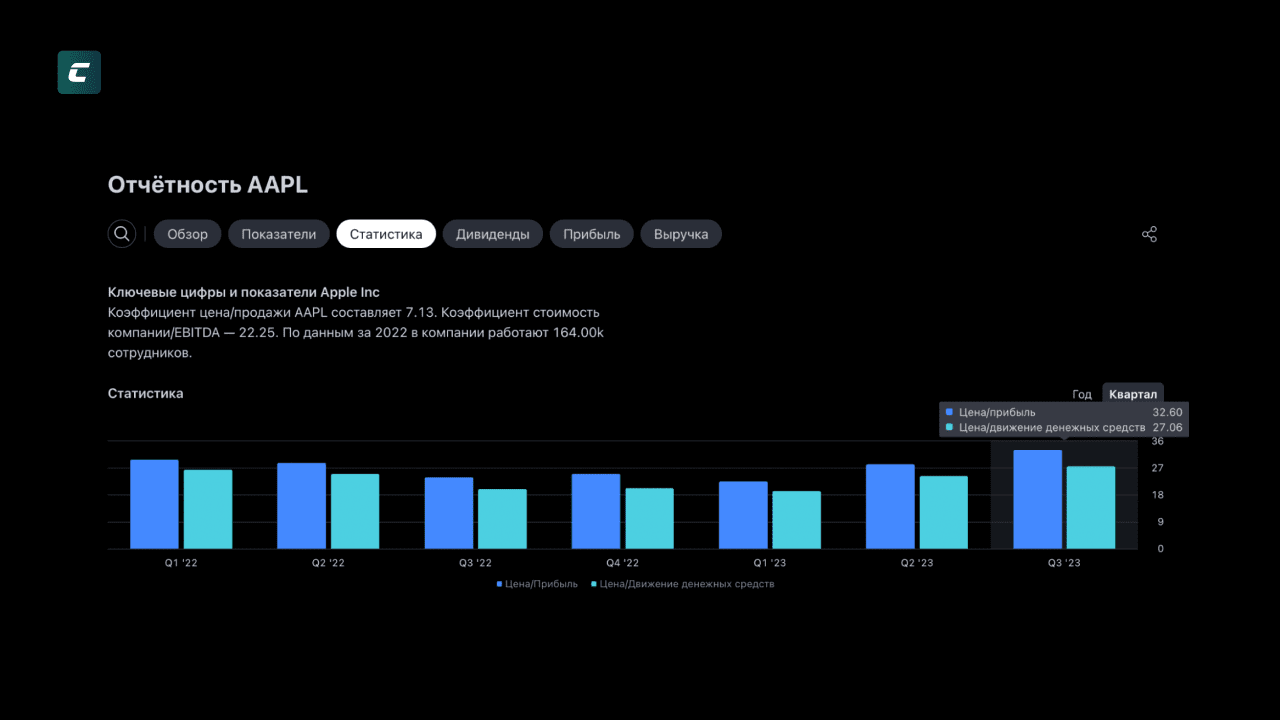Click the Q2 '22 axis label
Screen dimensions: 1280x720
coord(328,563)
